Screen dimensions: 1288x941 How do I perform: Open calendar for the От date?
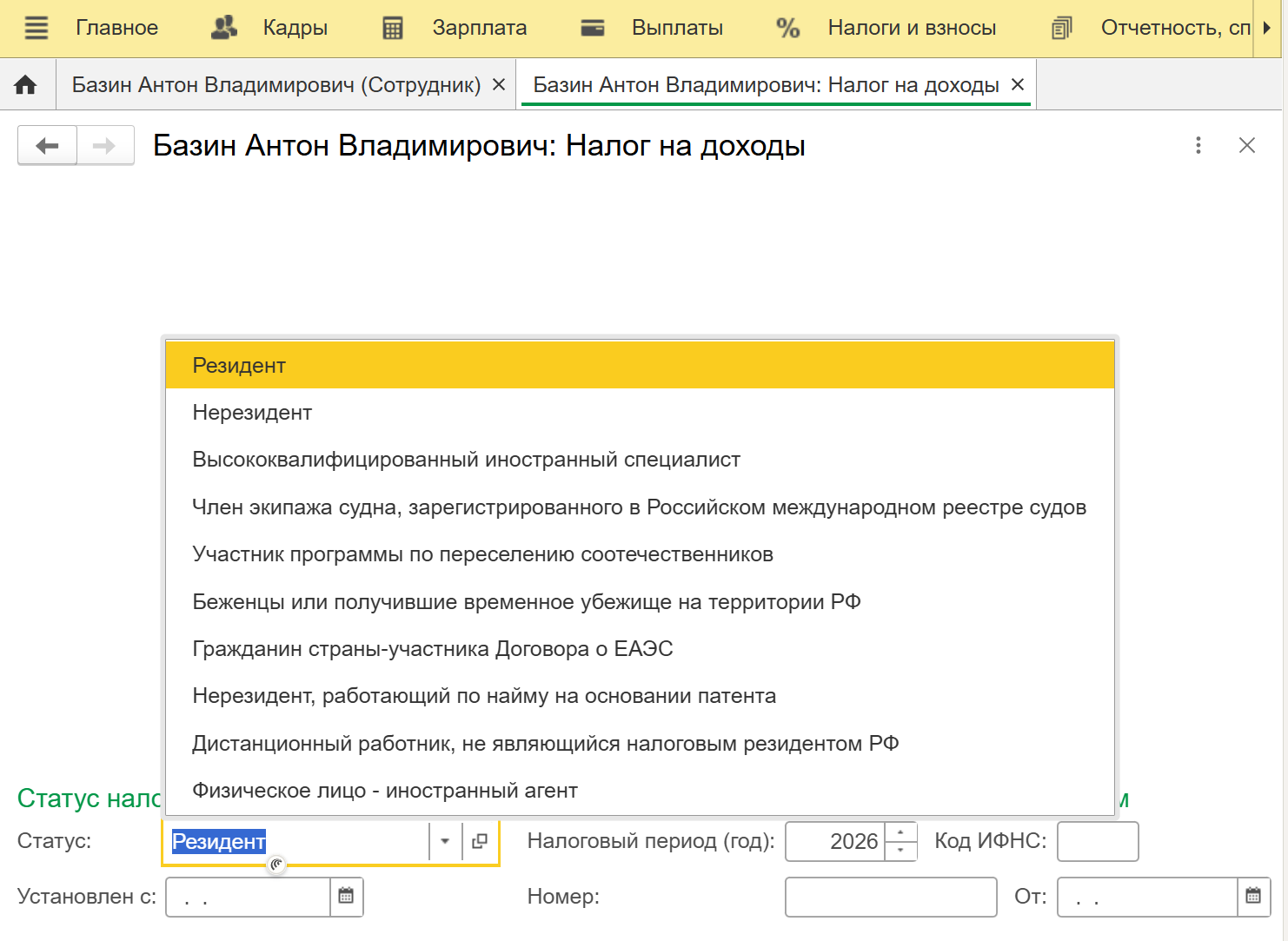1253,897
